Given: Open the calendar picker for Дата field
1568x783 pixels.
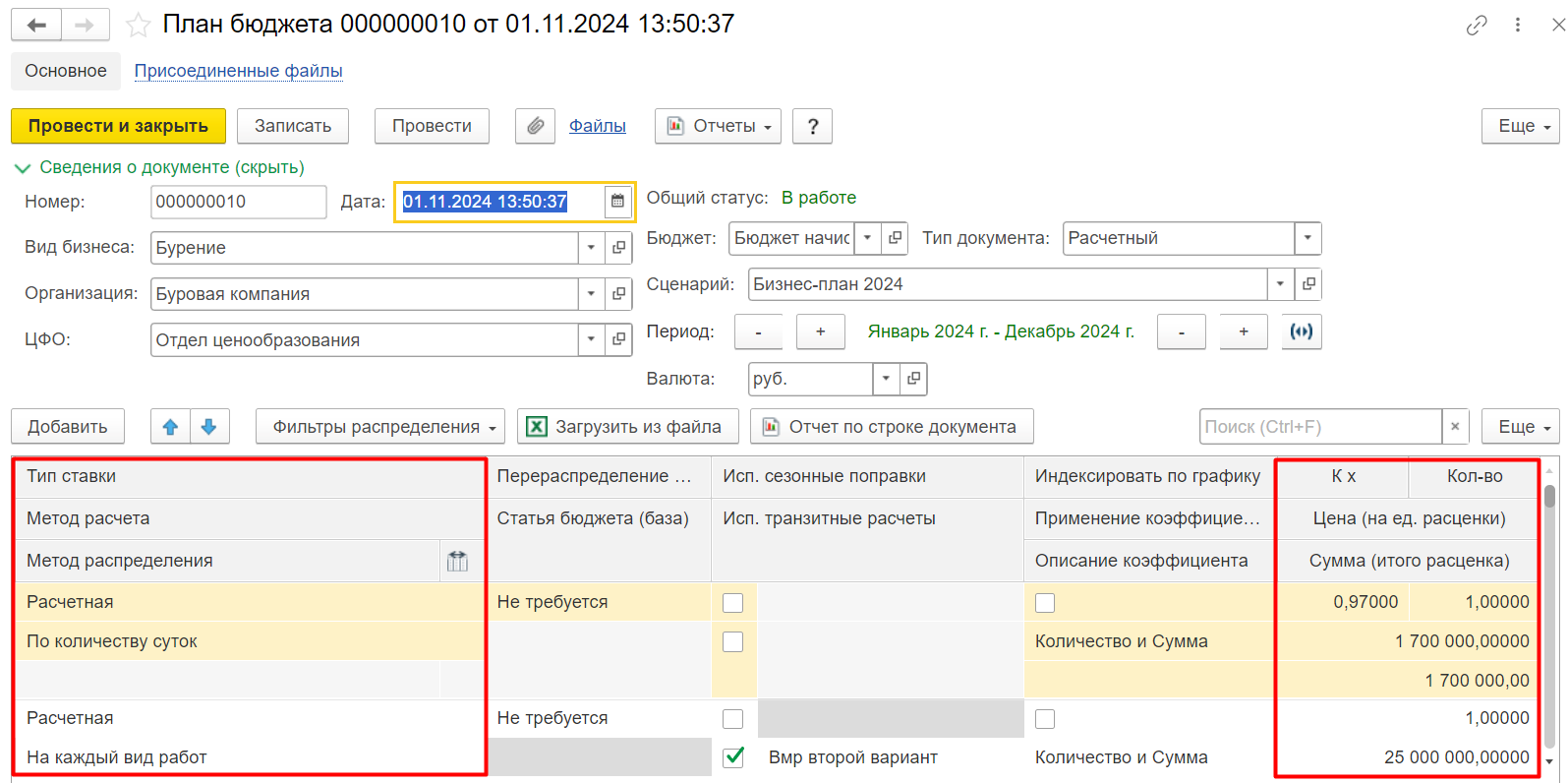Looking at the screenshot, I should (x=617, y=202).
